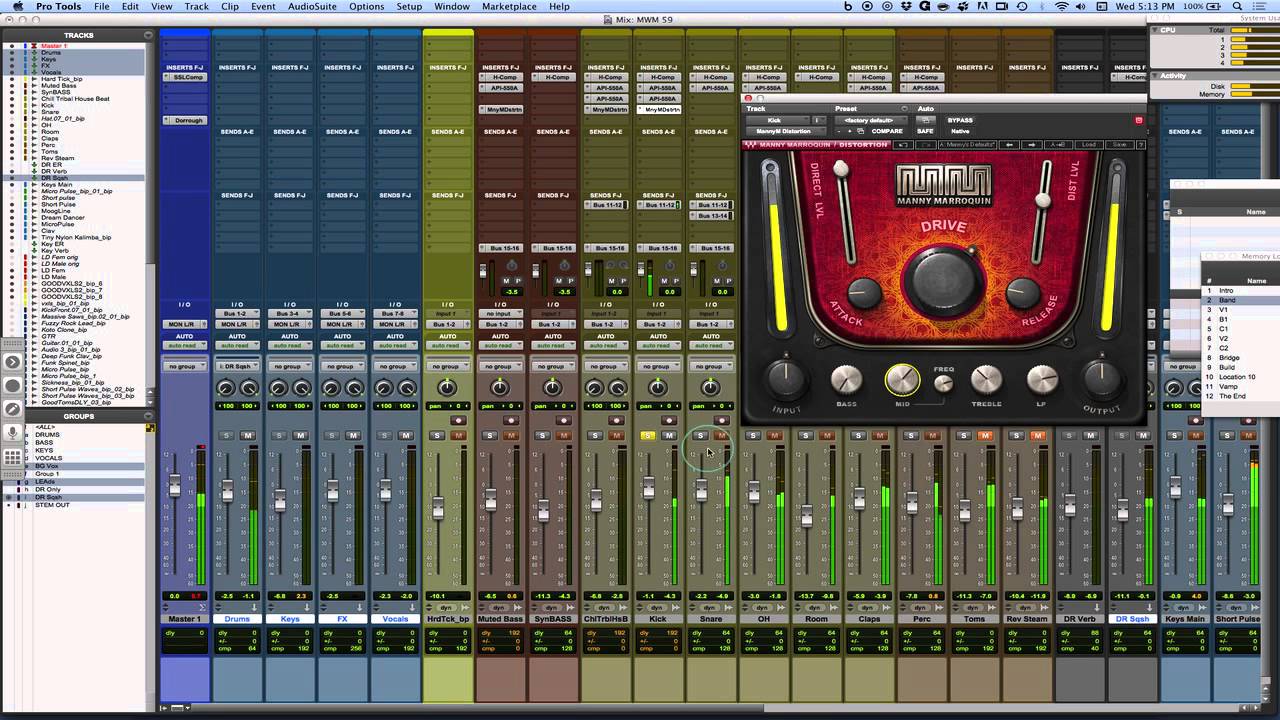This screenshot has width=1280, height=720.
Task: Click the plugin Load button
Action: tap(1089, 145)
